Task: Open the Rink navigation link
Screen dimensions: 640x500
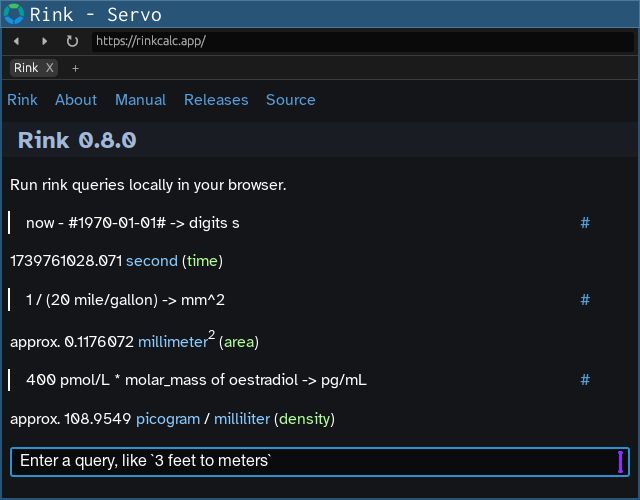Action: pyautogui.click(x=22, y=100)
